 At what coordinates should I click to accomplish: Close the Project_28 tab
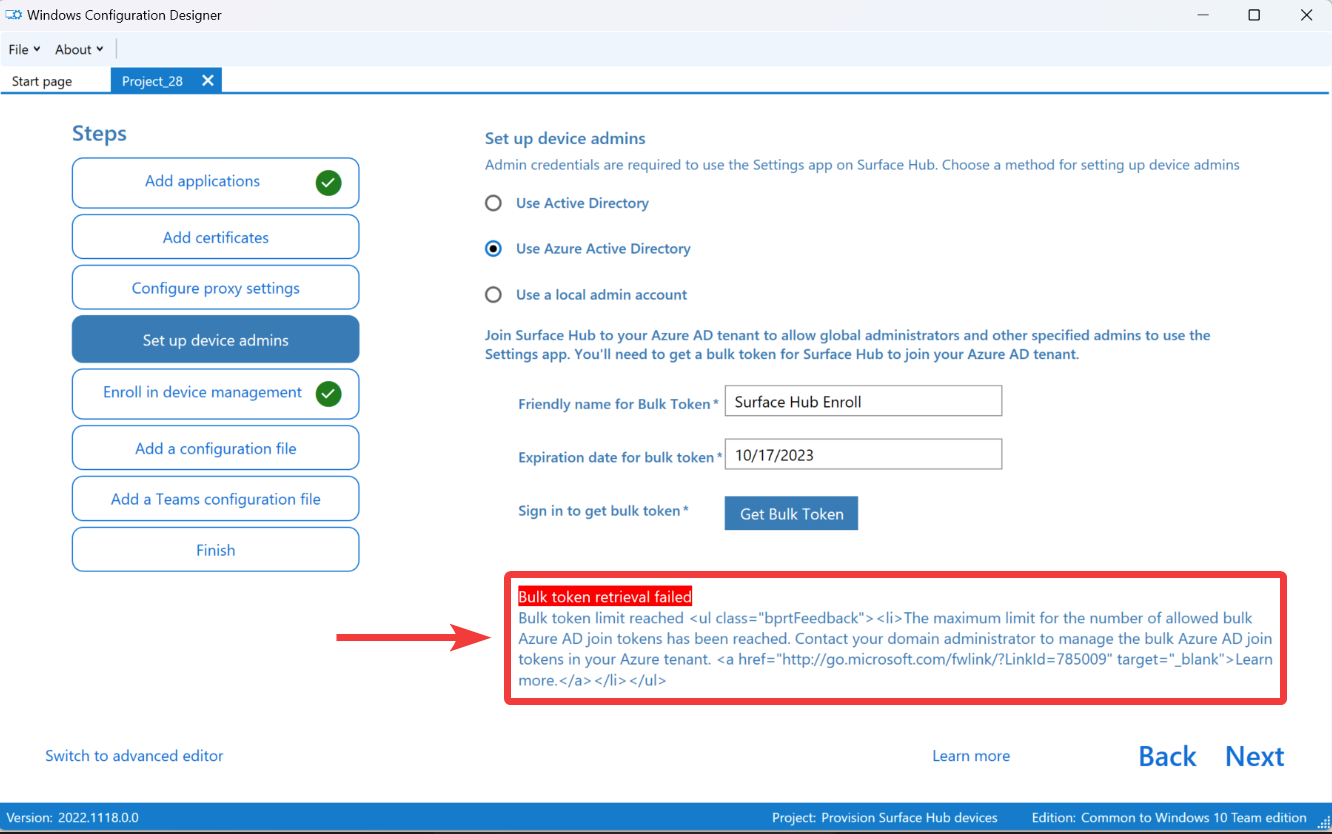(x=208, y=81)
